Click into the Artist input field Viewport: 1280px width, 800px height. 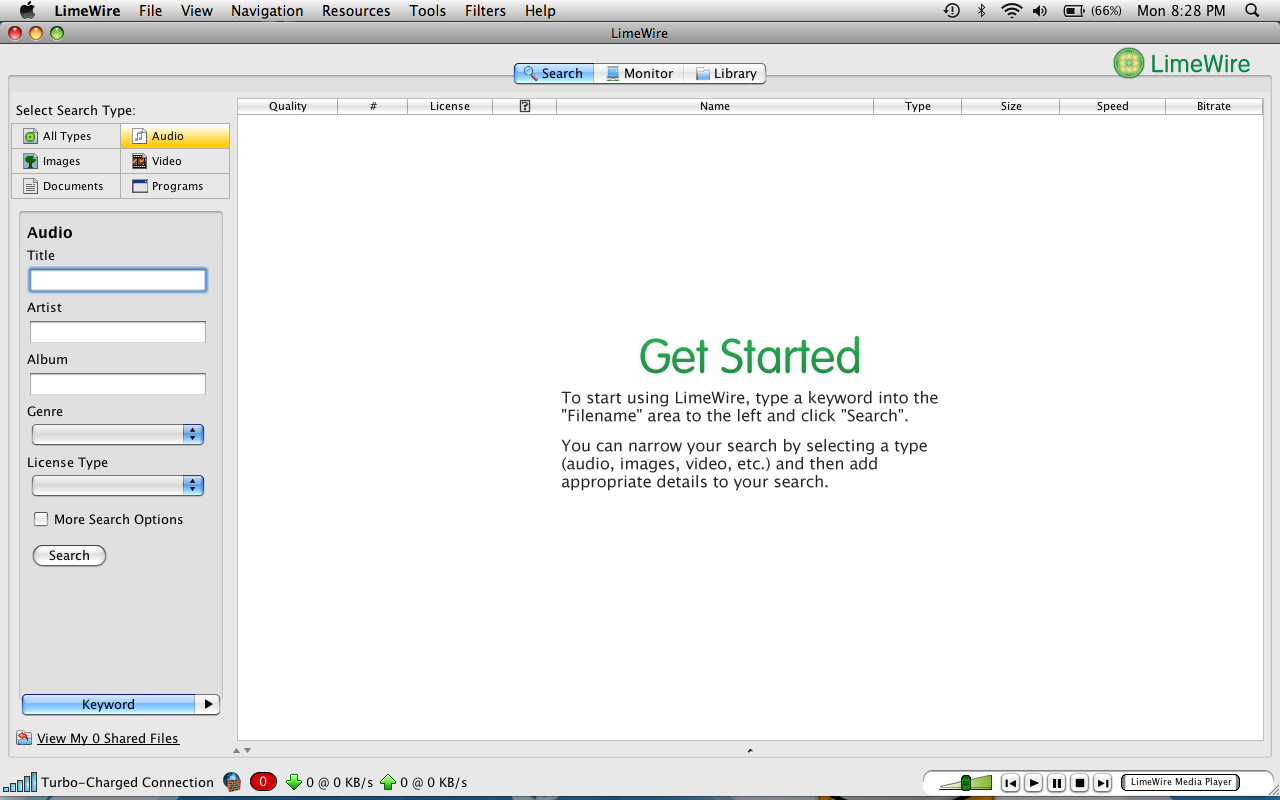pyautogui.click(x=118, y=332)
